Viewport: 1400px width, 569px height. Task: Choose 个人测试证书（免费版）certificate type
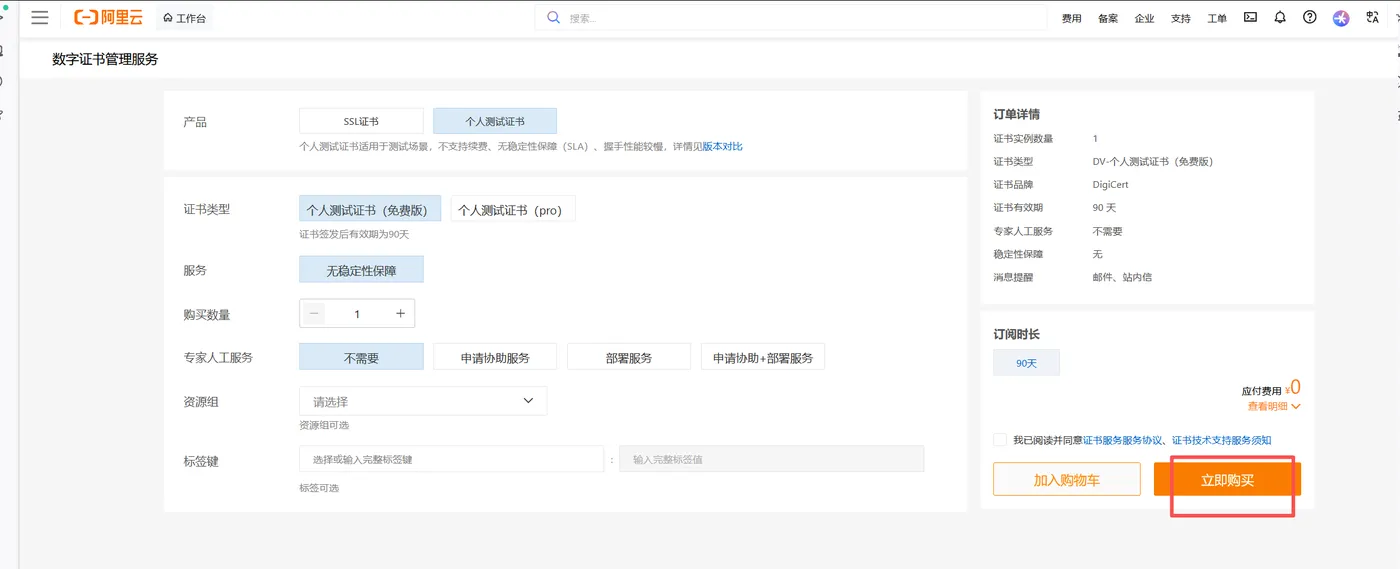coord(370,210)
